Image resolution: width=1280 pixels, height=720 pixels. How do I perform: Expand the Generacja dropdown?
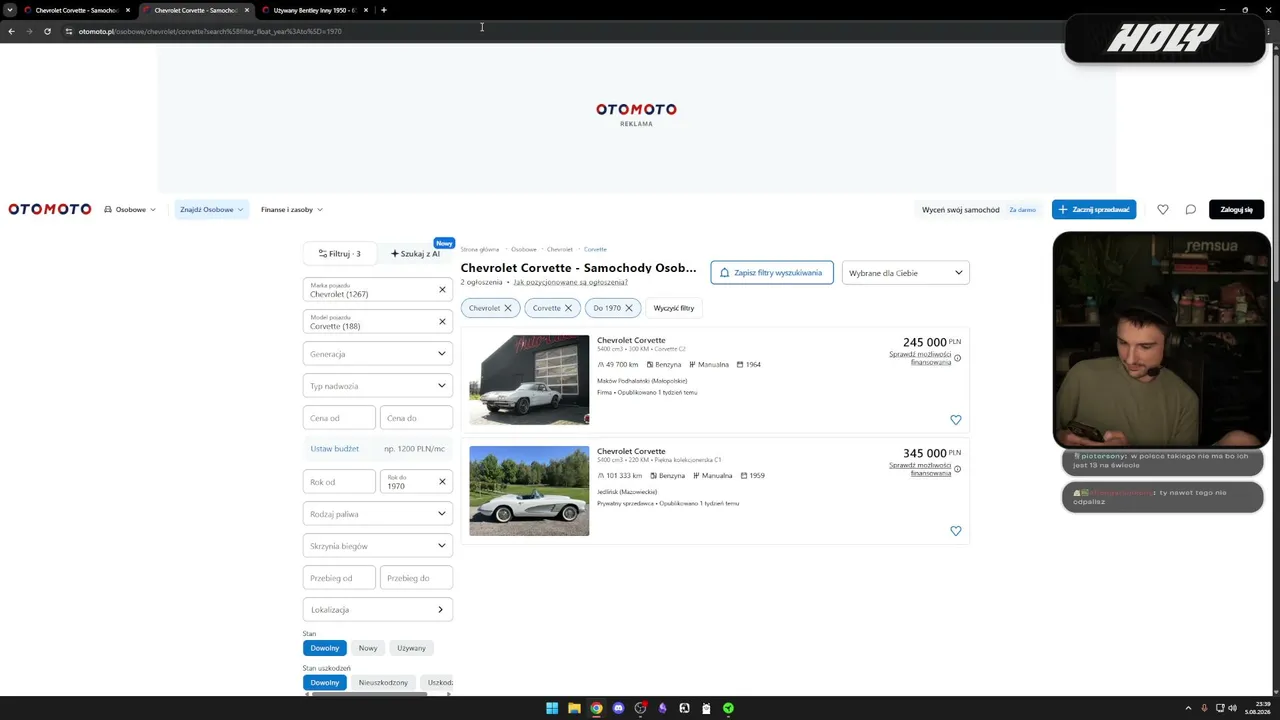point(378,354)
